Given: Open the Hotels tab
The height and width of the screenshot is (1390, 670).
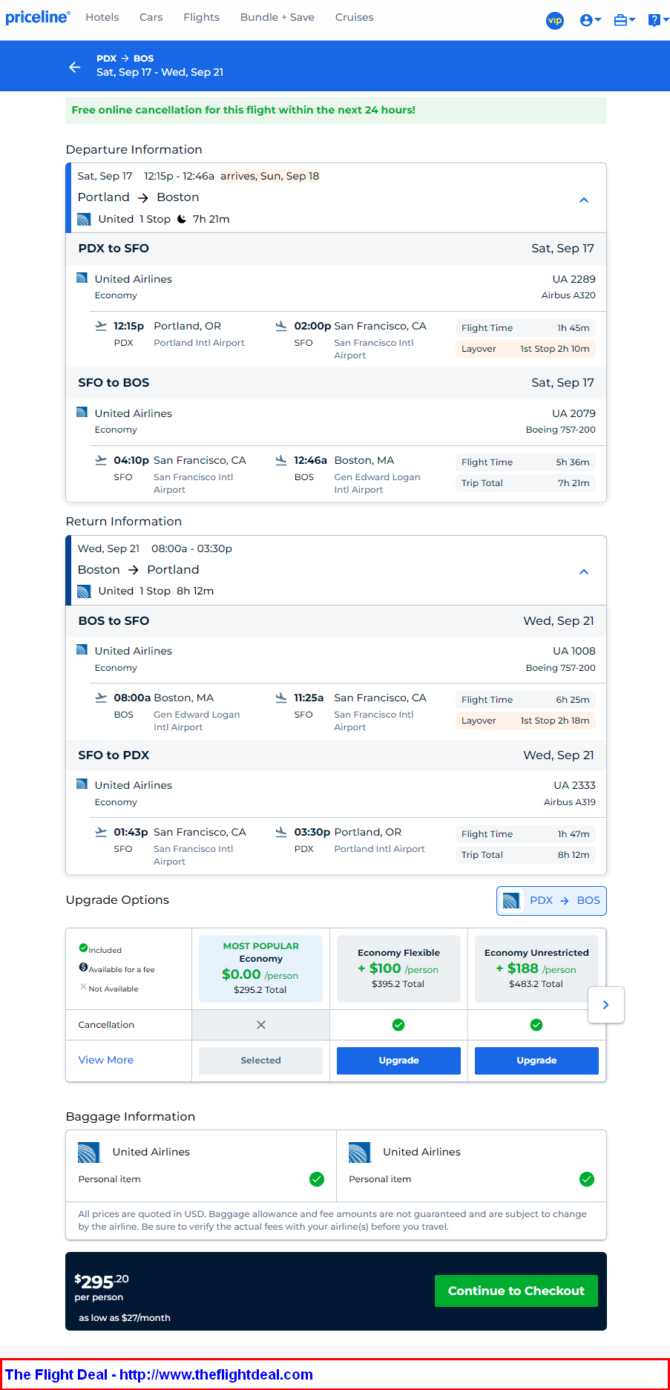Looking at the screenshot, I should tap(102, 18).
